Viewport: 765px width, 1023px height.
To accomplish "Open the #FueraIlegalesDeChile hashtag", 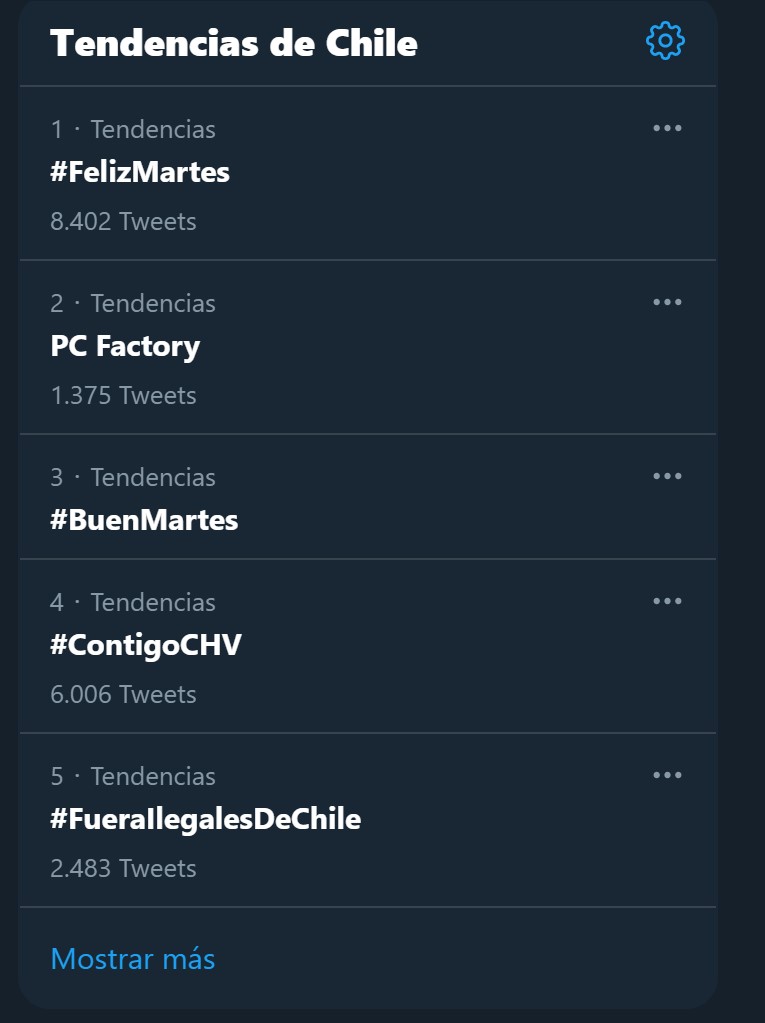I will [205, 819].
